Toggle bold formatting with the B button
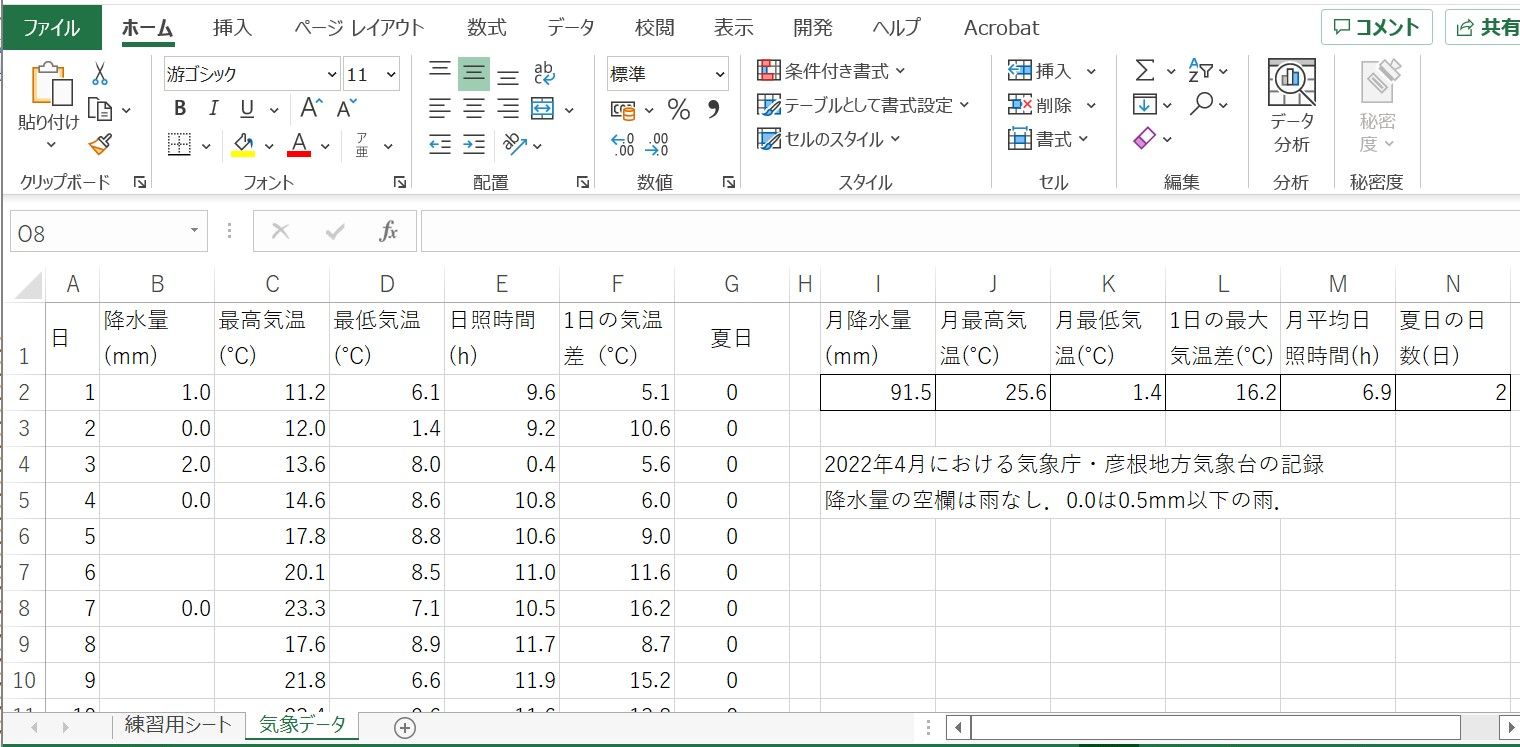 coord(180,107)
